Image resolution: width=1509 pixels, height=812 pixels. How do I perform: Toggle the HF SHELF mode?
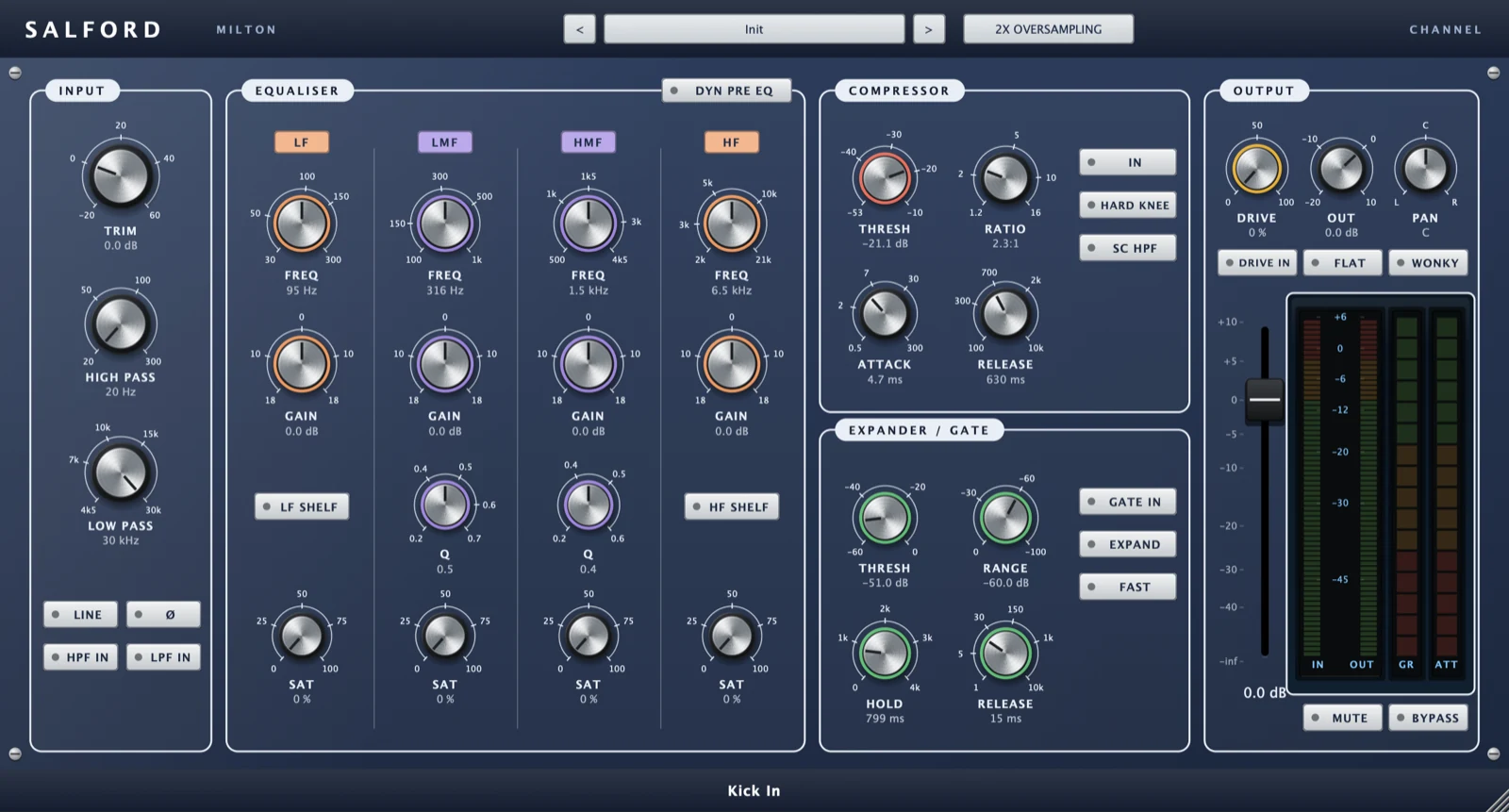(x=731, y=506)
